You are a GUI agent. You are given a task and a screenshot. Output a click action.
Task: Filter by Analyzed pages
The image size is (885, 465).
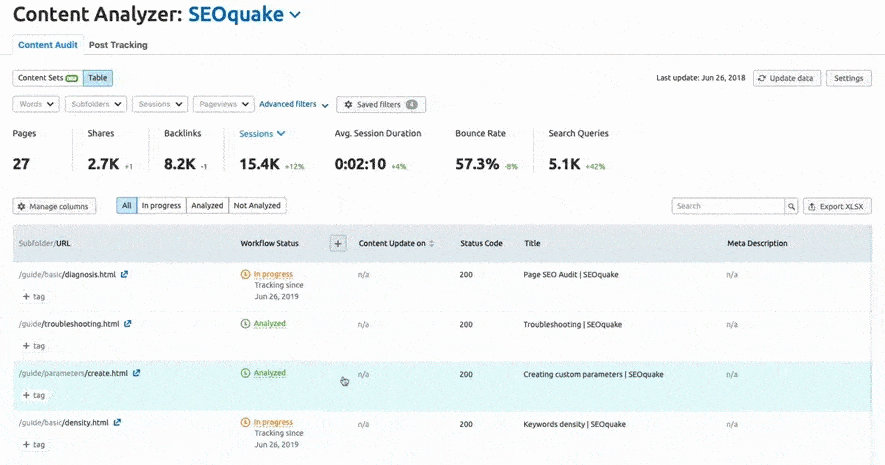point(207,206)
